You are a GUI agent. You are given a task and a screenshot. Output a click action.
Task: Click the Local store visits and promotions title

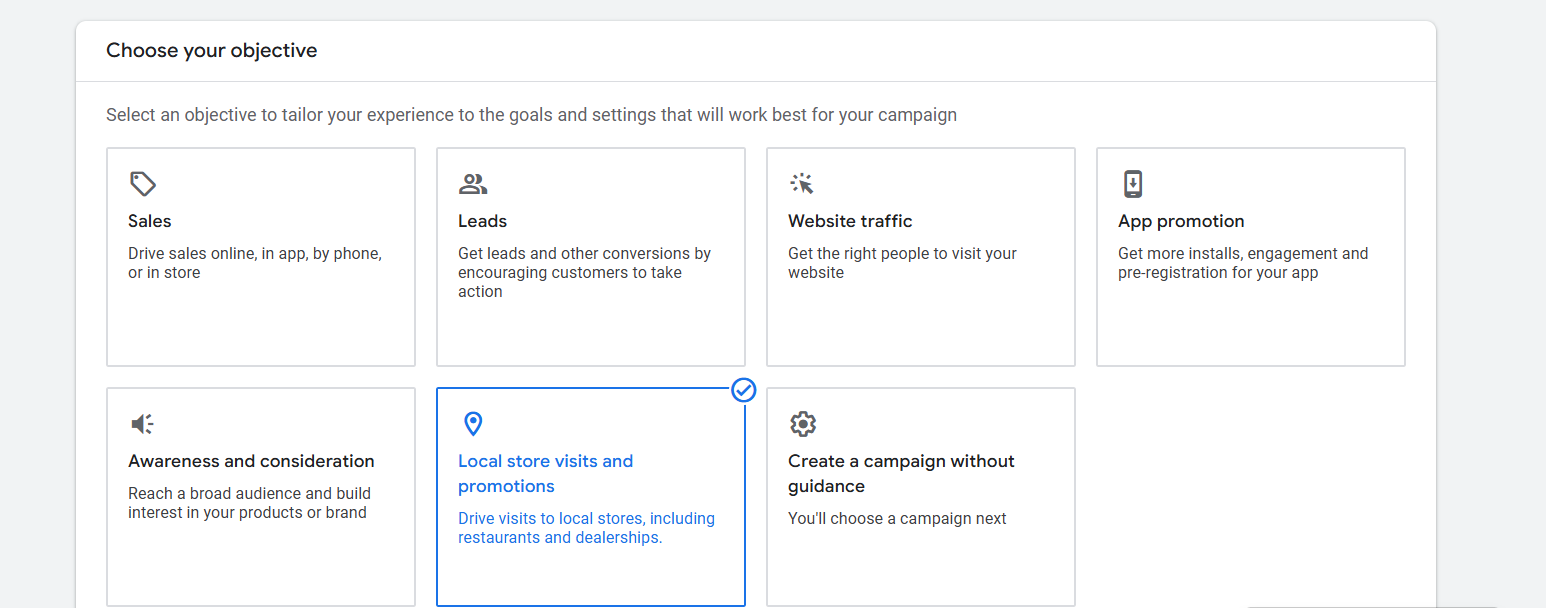(545, 473)
